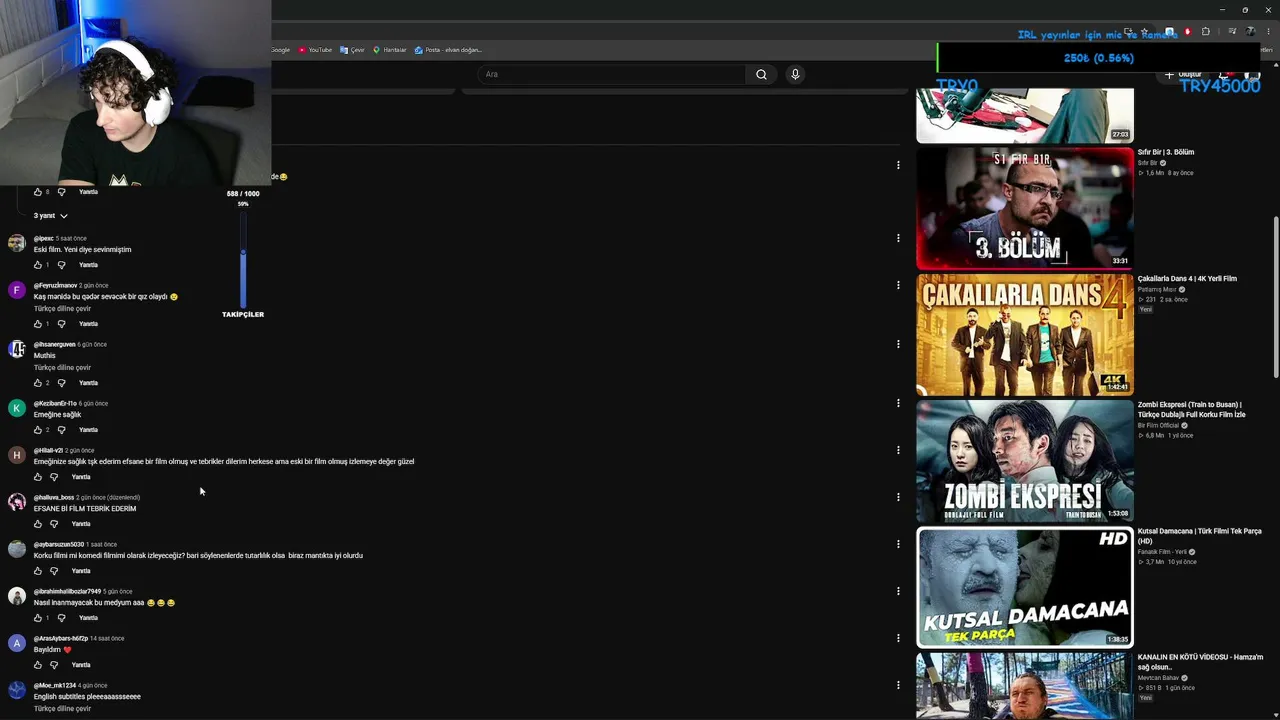
Task: Open the Çevir bookmark
Action: point(352,50)
